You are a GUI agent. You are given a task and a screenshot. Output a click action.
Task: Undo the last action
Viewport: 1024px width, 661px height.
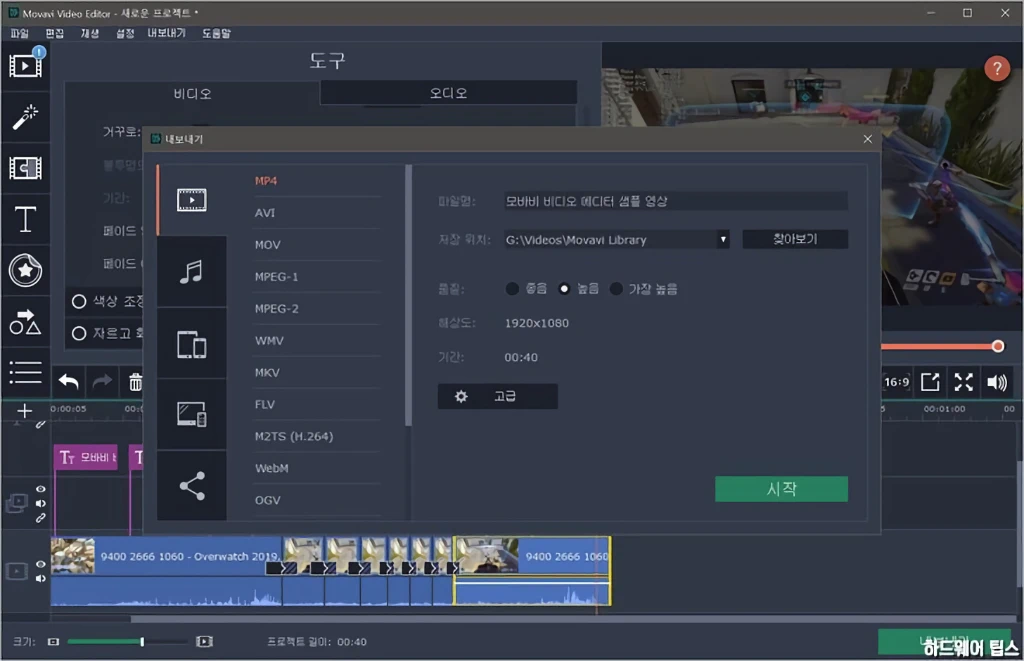(x=69, y=381)
